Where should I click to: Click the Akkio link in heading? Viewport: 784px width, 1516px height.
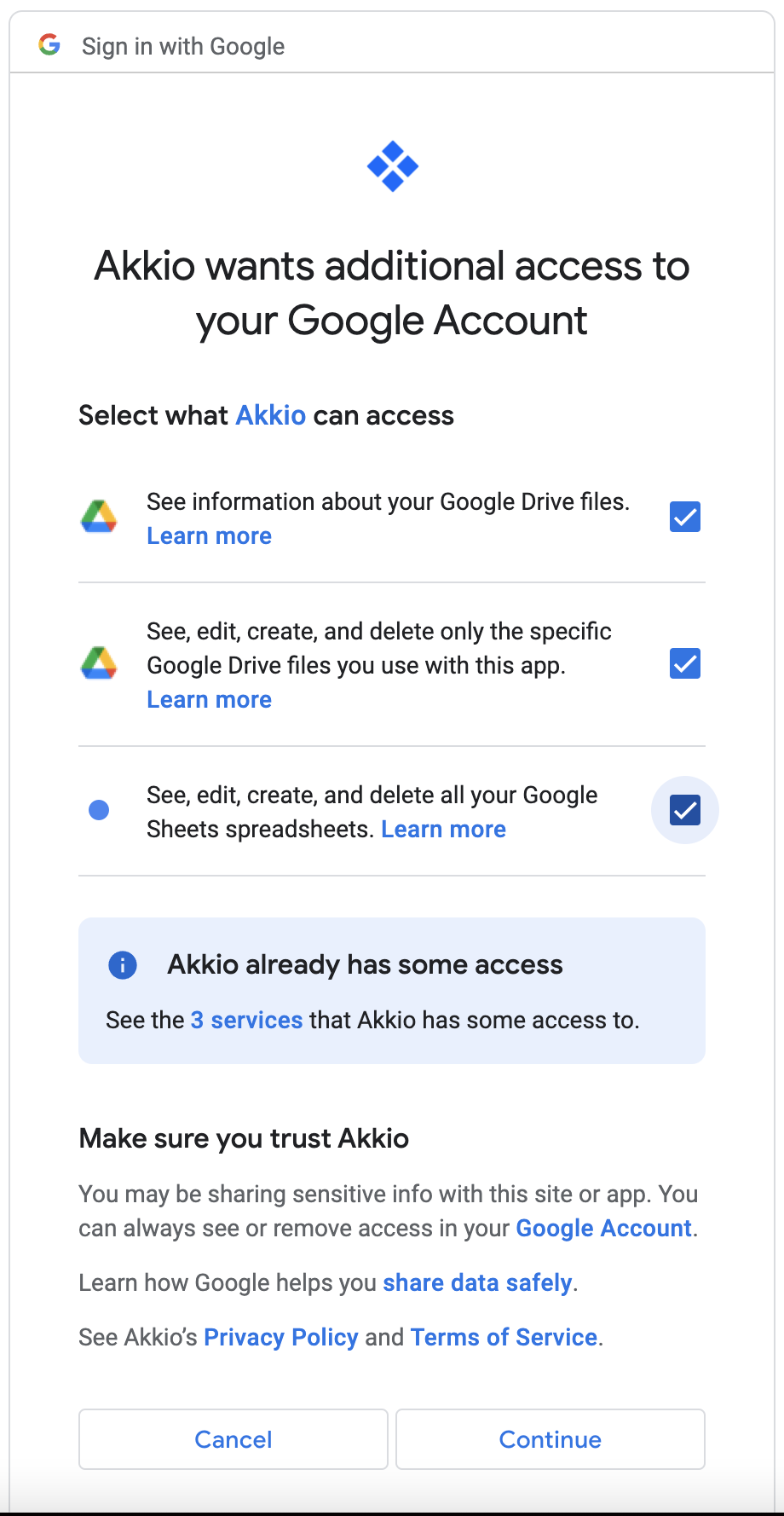(x=270, y=415)
